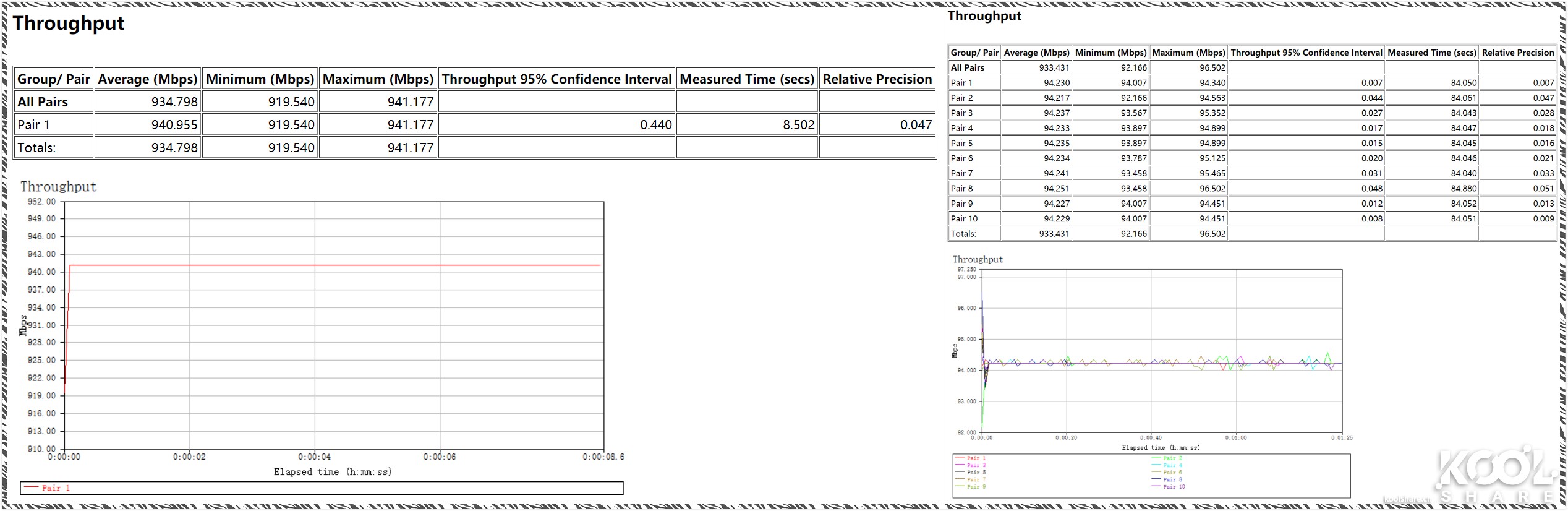1568x511 pixels.
Task: Click the 'Group/ Pair' header in left table
Action: coord(54,79)
